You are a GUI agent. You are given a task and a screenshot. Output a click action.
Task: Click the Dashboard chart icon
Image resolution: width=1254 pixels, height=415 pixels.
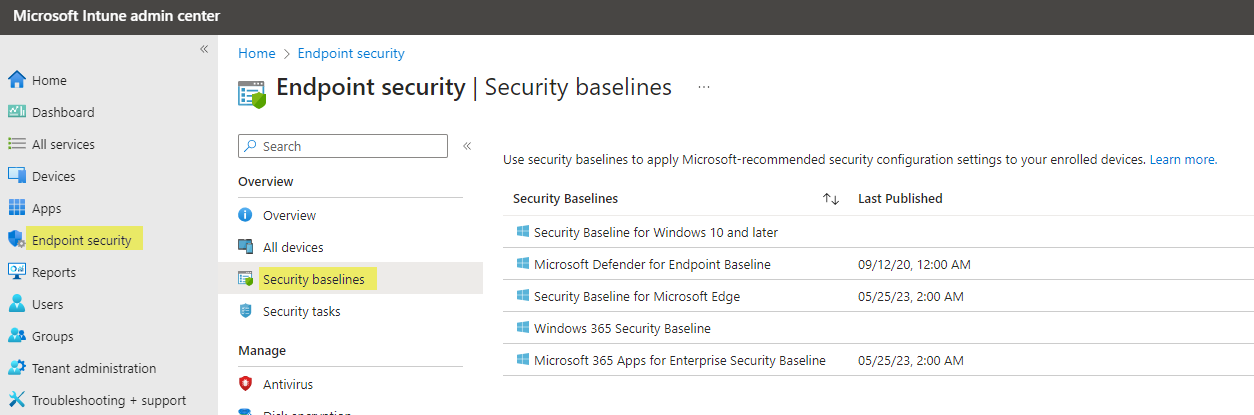tap(16, 112)
